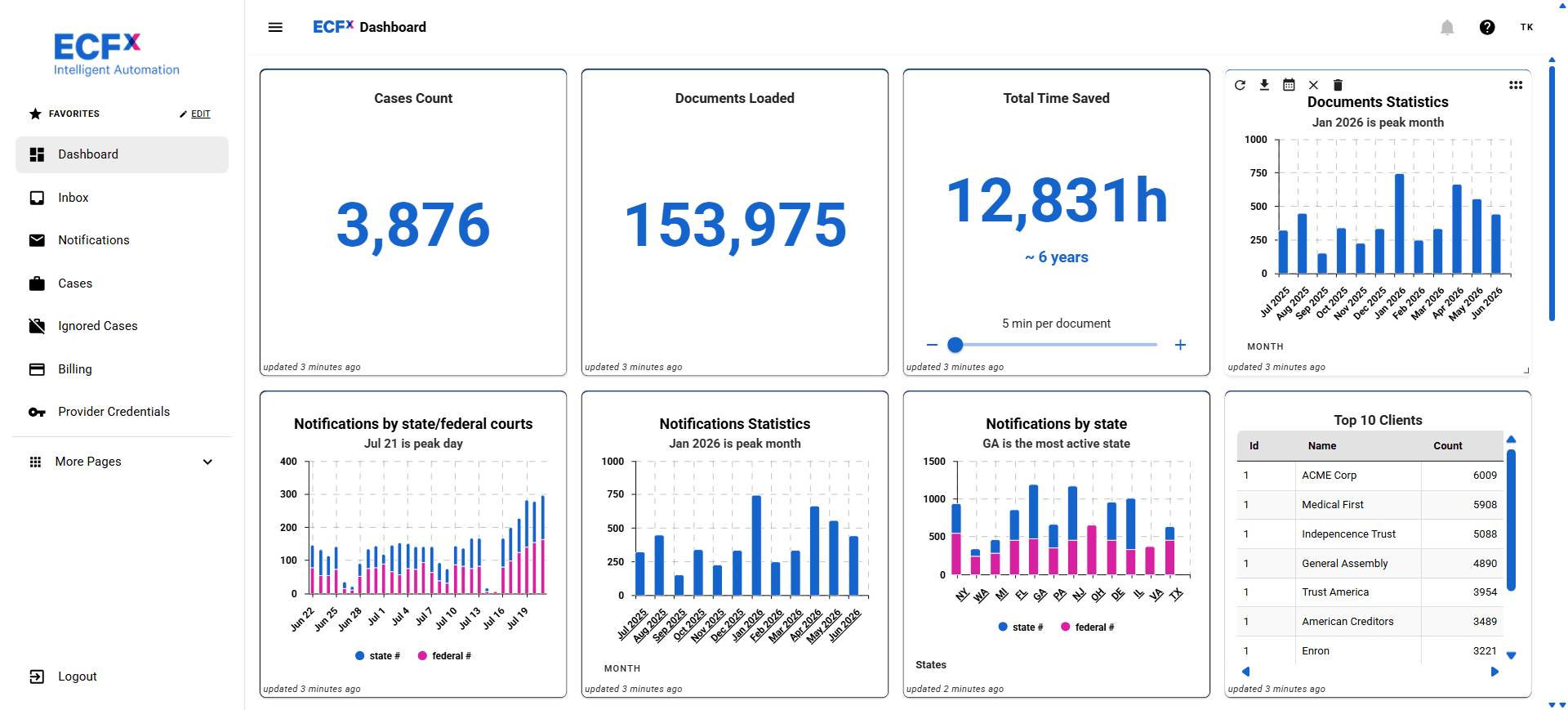Screen dimensions: 1568x710
Task: Click the Inbox tray icon
Action: point(37,198)
